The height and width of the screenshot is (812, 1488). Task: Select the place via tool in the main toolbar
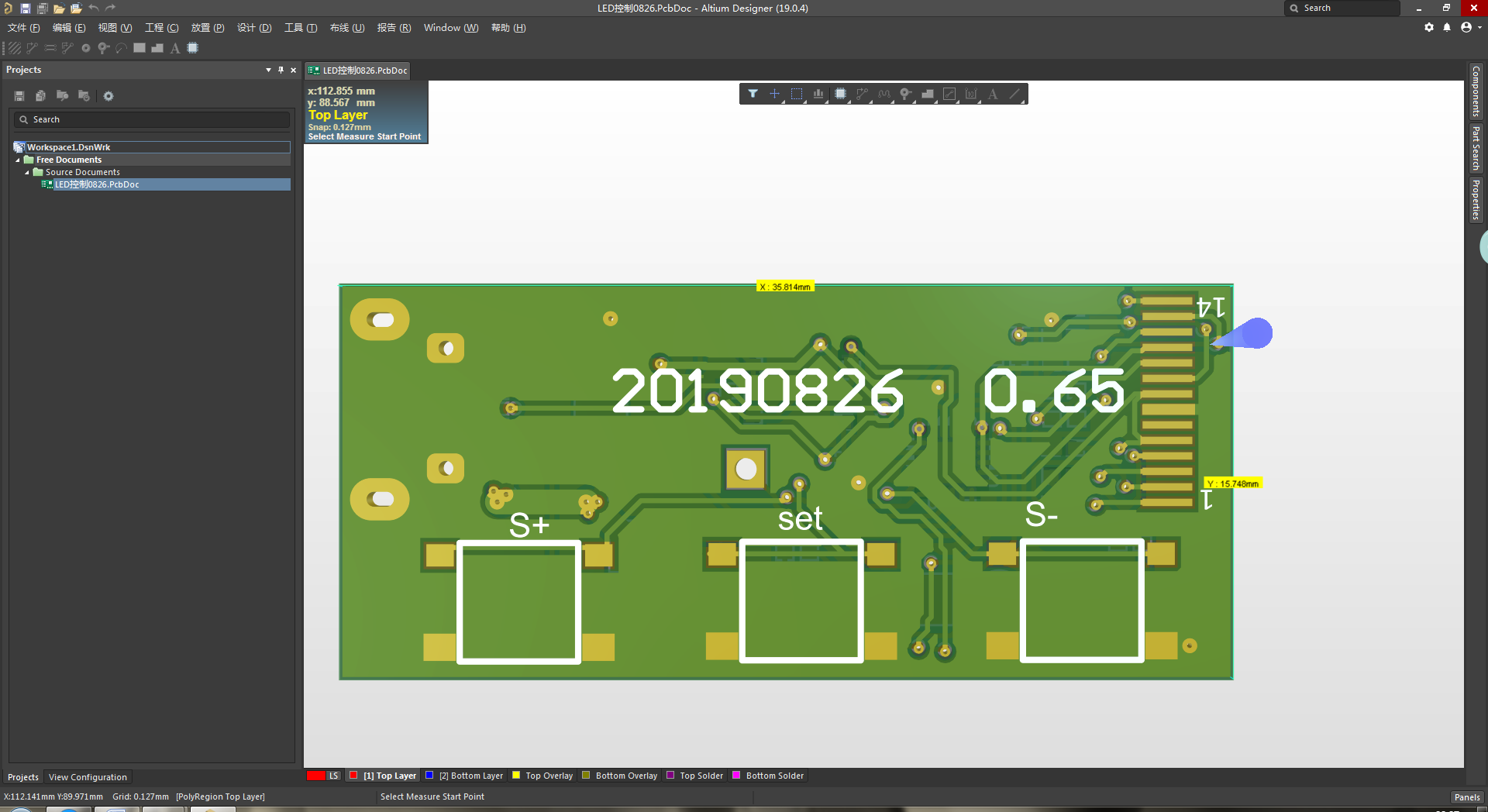(x=103, y=48)
